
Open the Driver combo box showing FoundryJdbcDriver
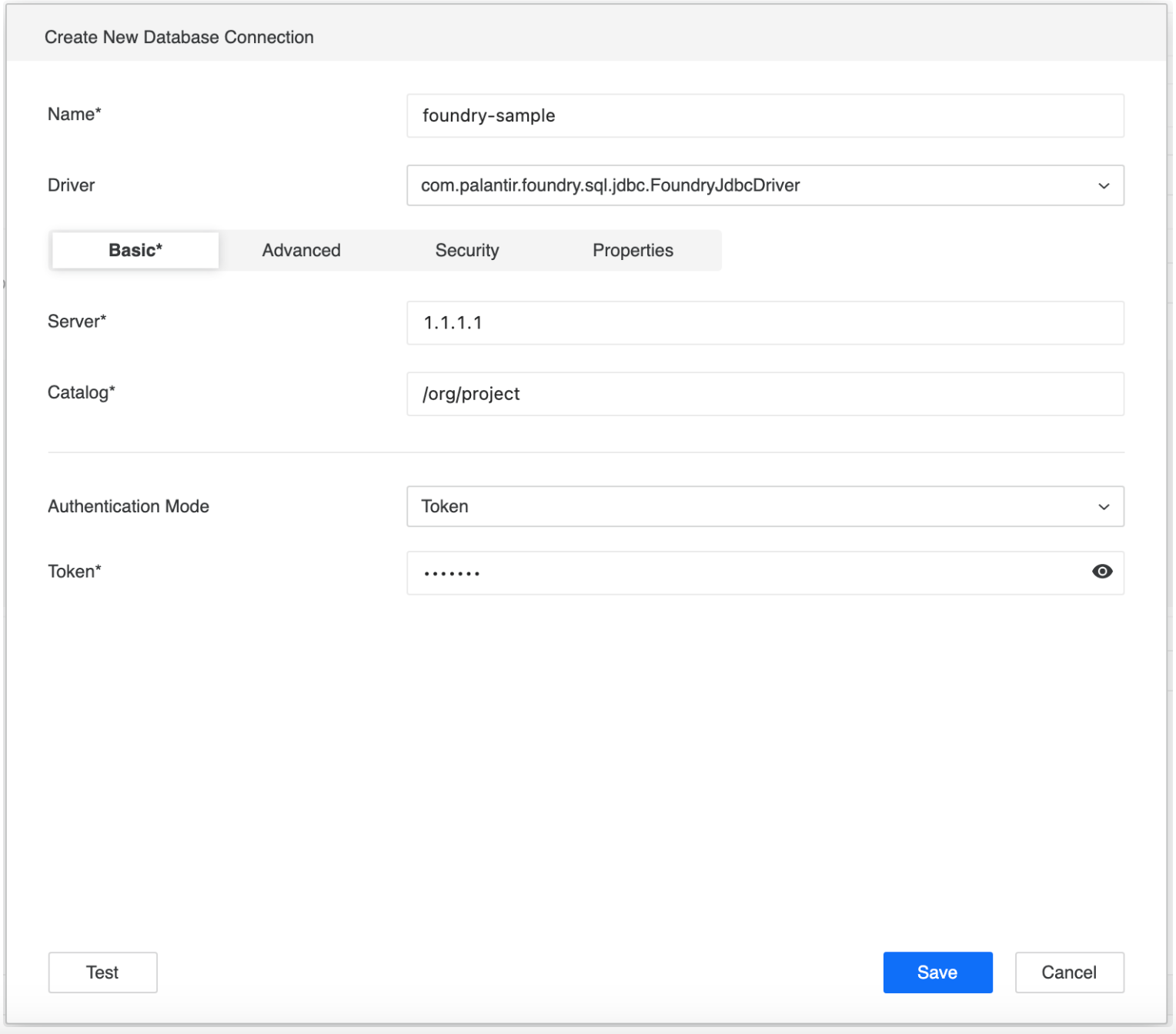pos(754,185)
